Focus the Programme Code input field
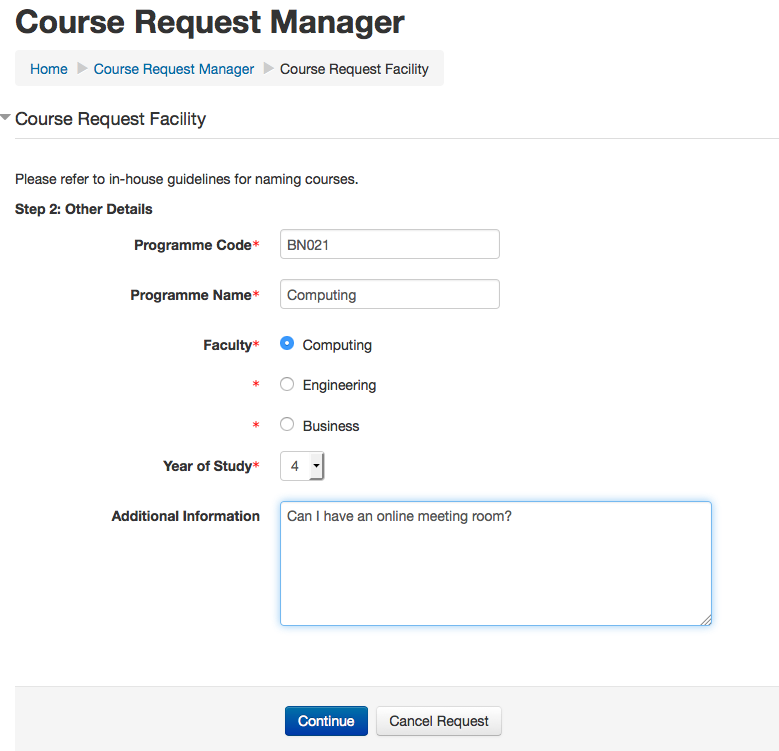This screenshot has width=779, height=751. pyautogui.click(x=389, y=244)
